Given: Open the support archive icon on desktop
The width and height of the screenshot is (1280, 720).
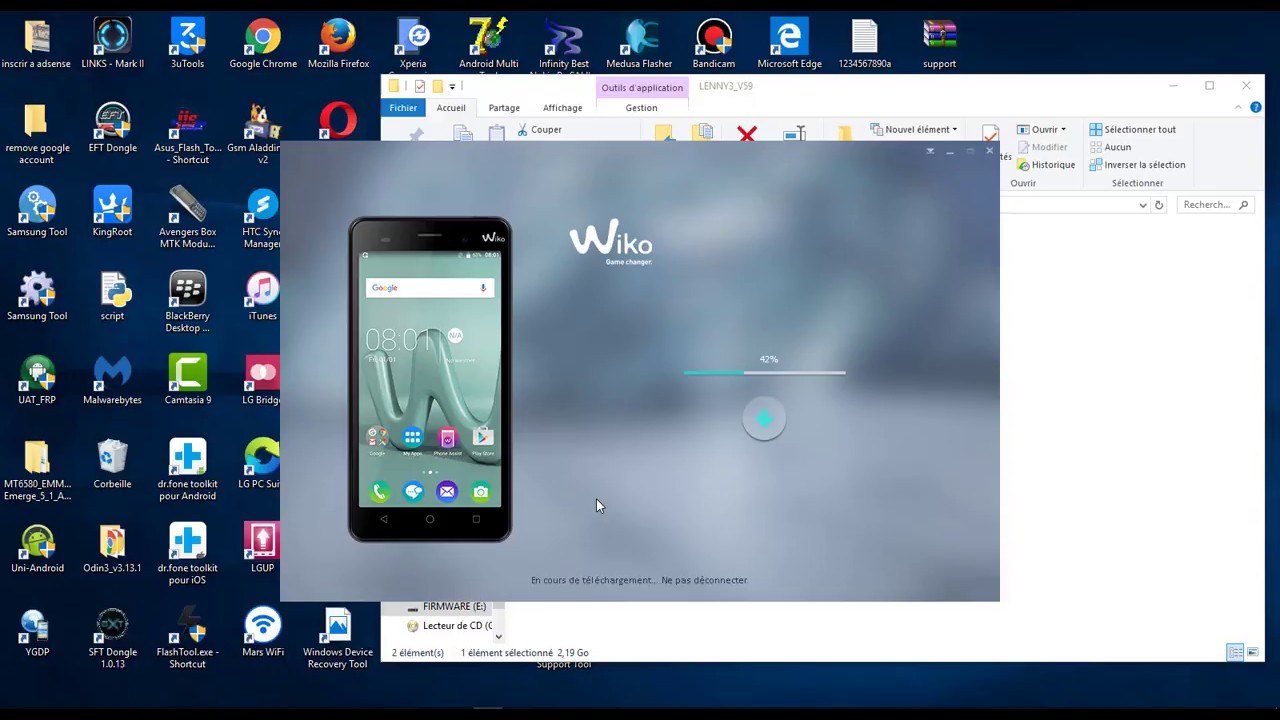Looking at the screenshot, I should pyautogui.click(x=939, y=43).
